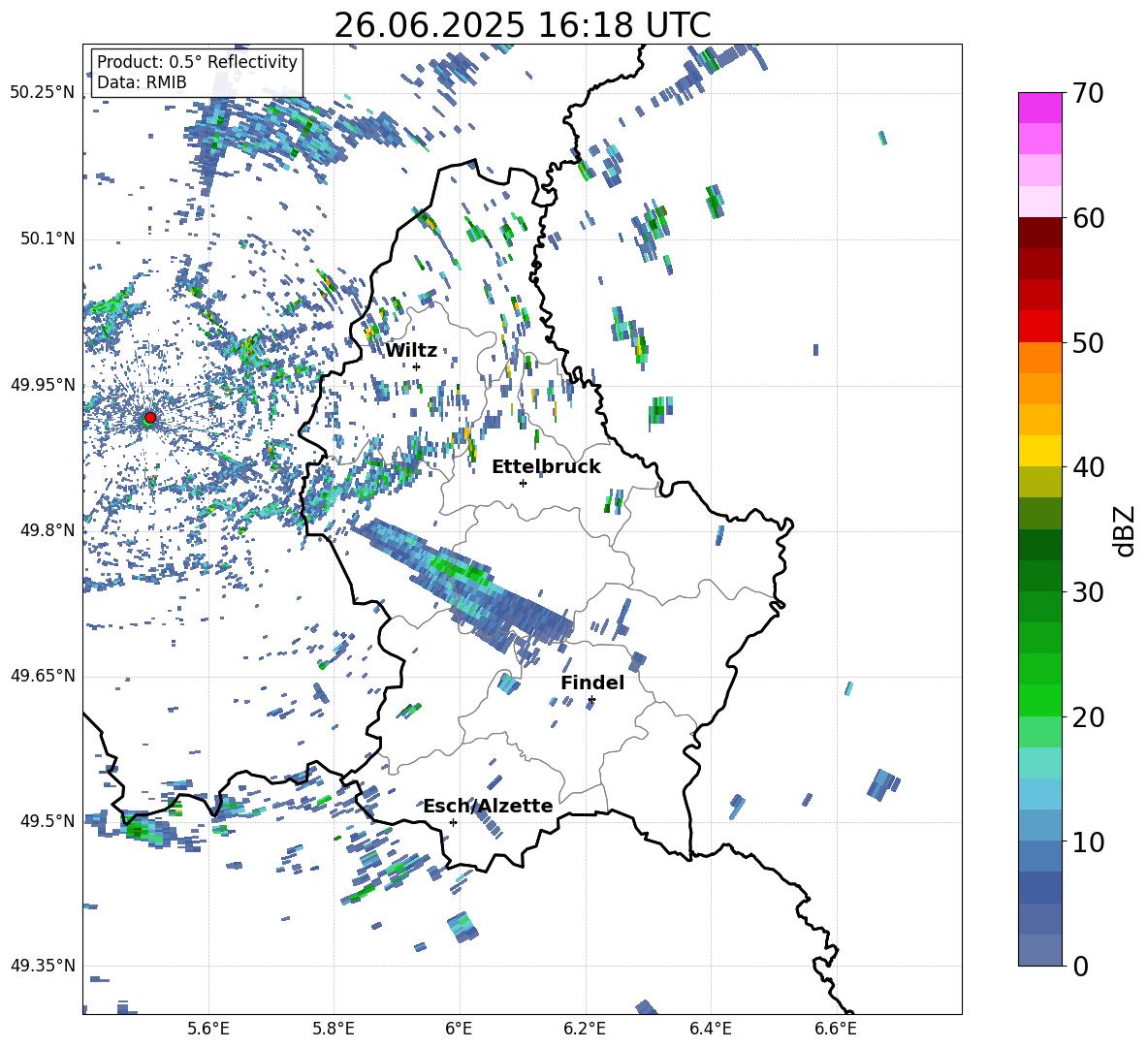Screen dimensions: 1148x1048
Task: Click the 50 value on the colorbar
Action: click(1087, 343)
